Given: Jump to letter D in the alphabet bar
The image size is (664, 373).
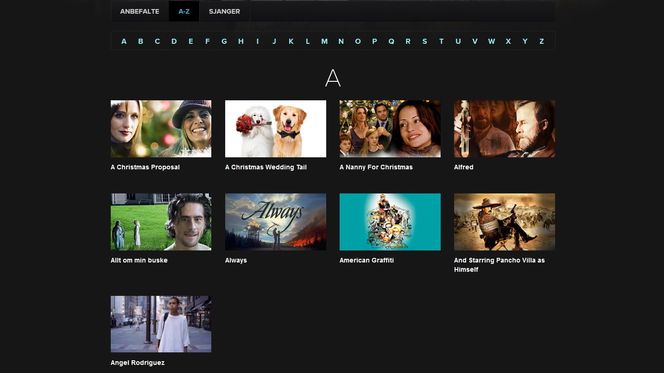Looking at the screenshot, I should tap(174, 41).
